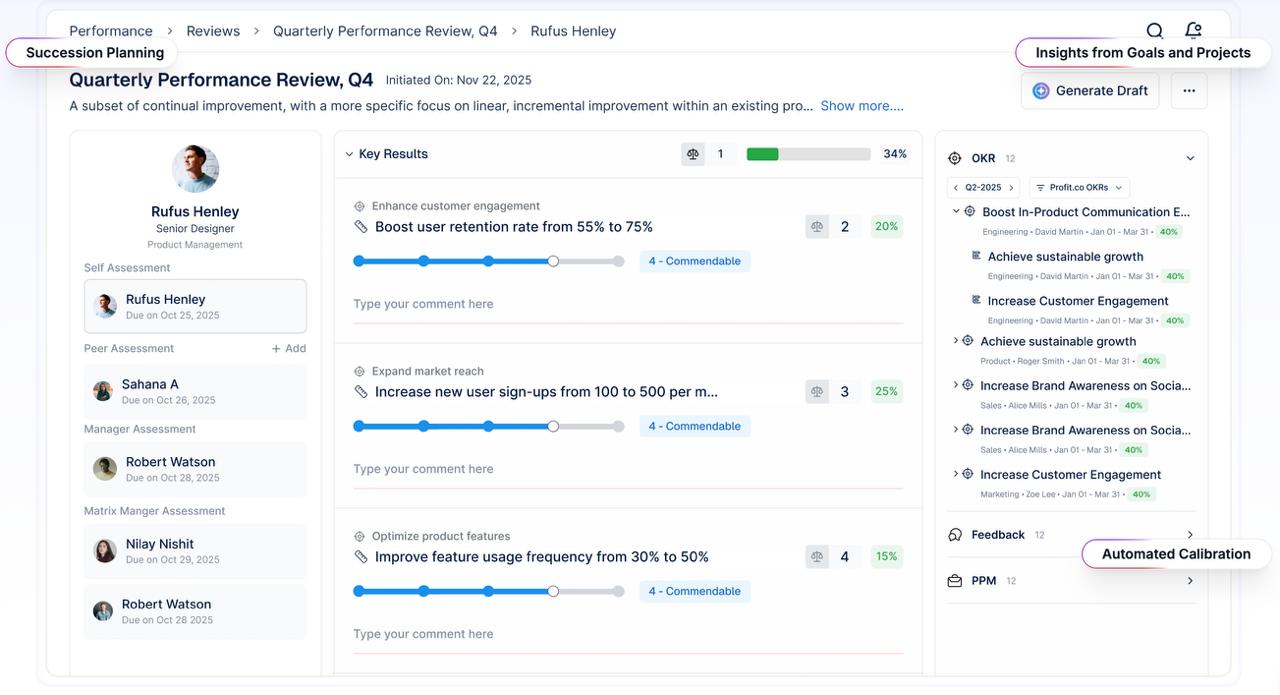Open the notifications bell icon
The image size is (1280, 695).
click(x=1193, y=31)
